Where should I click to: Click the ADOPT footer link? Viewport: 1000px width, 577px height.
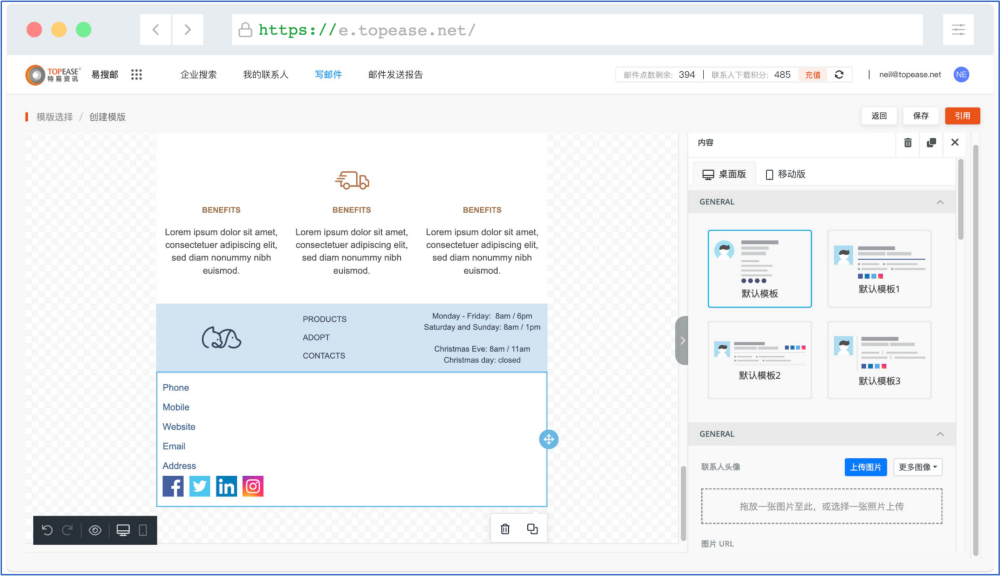(x=316, y=338)
